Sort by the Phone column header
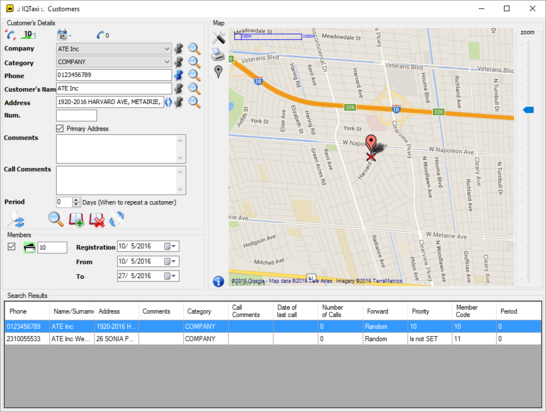The image size is (546, 412). [x=27, y=311]
